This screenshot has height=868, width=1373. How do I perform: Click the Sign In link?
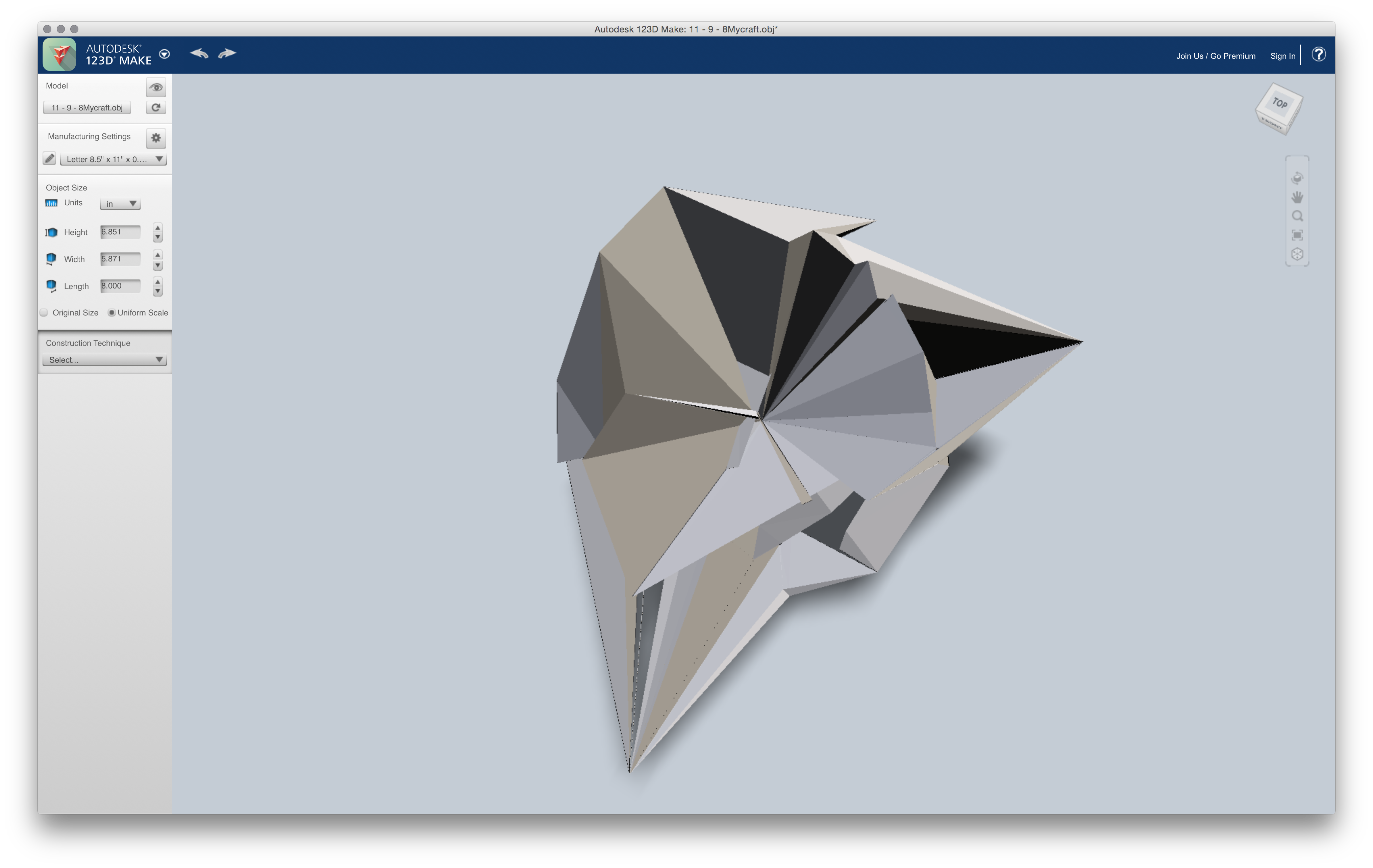(1282, 56)
